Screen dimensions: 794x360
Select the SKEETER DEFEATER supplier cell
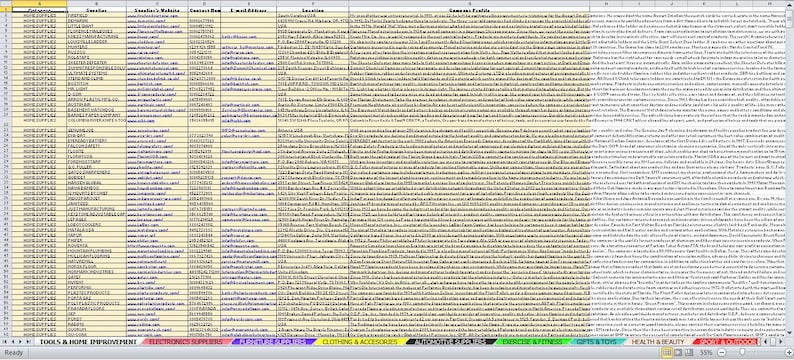(96, 62)
